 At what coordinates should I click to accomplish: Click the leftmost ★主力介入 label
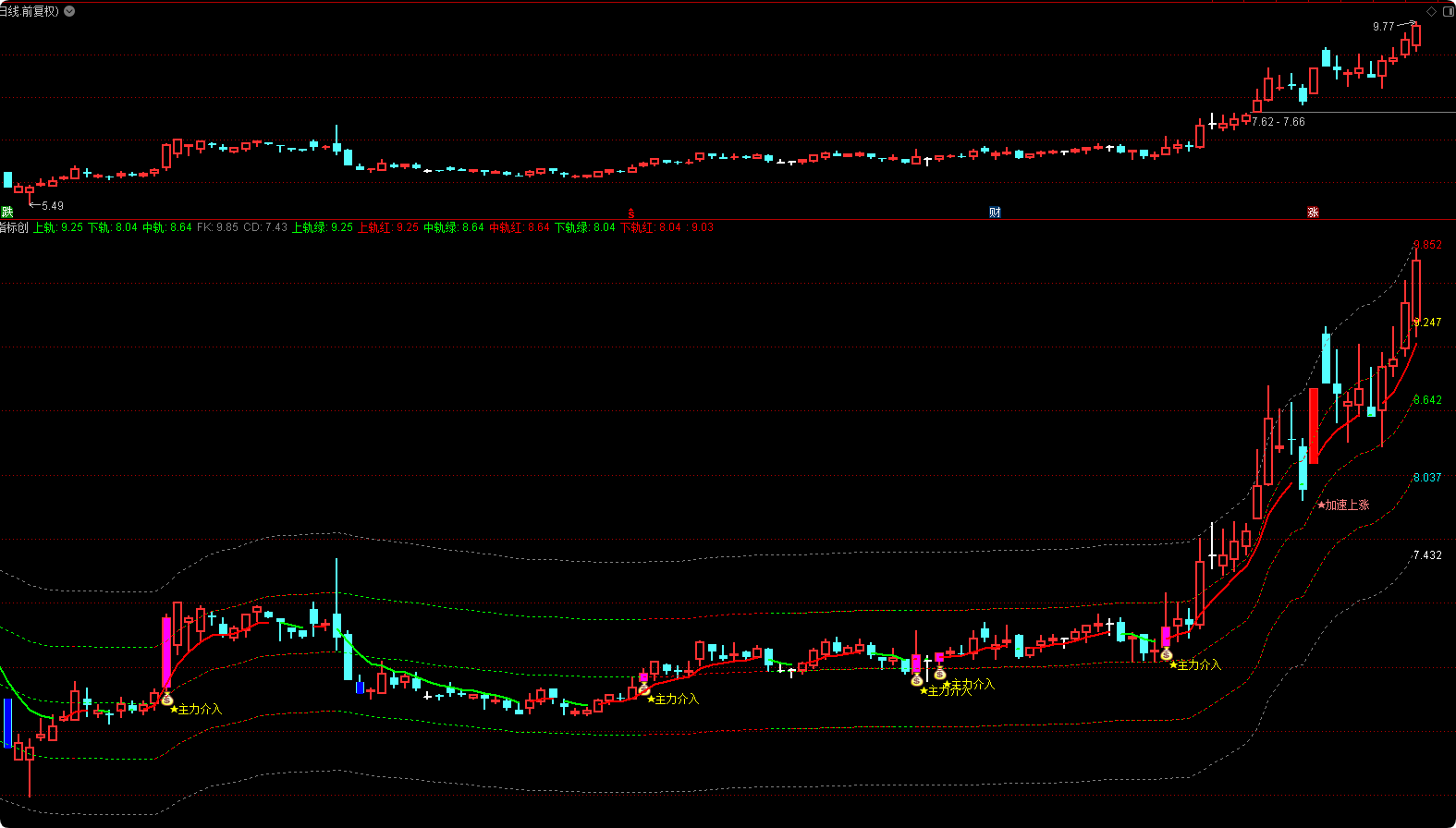[196, 710]
